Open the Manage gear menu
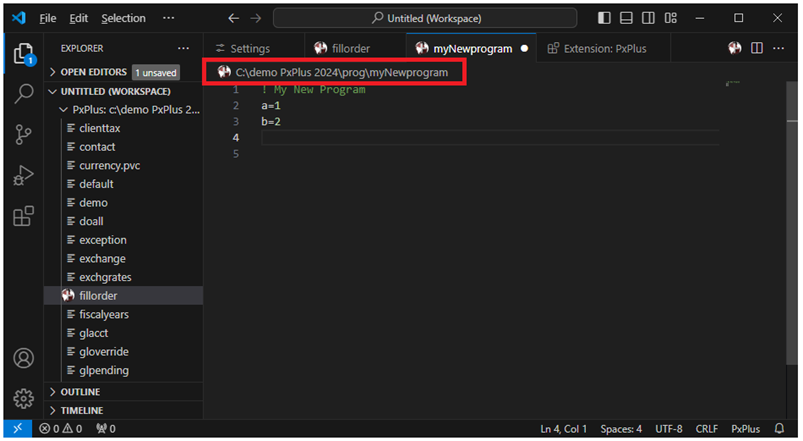803x441 pixels. click(x=22, y=397)
